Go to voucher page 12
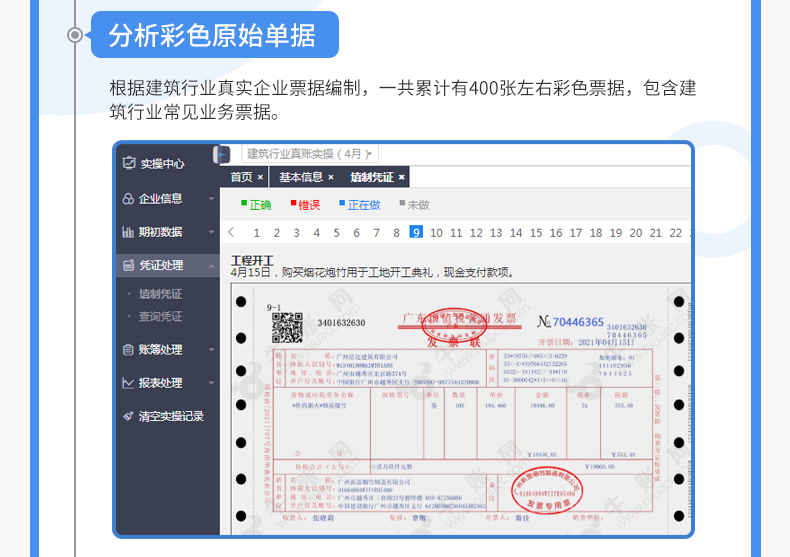The image size is (790, 557). tap(476, 233)
